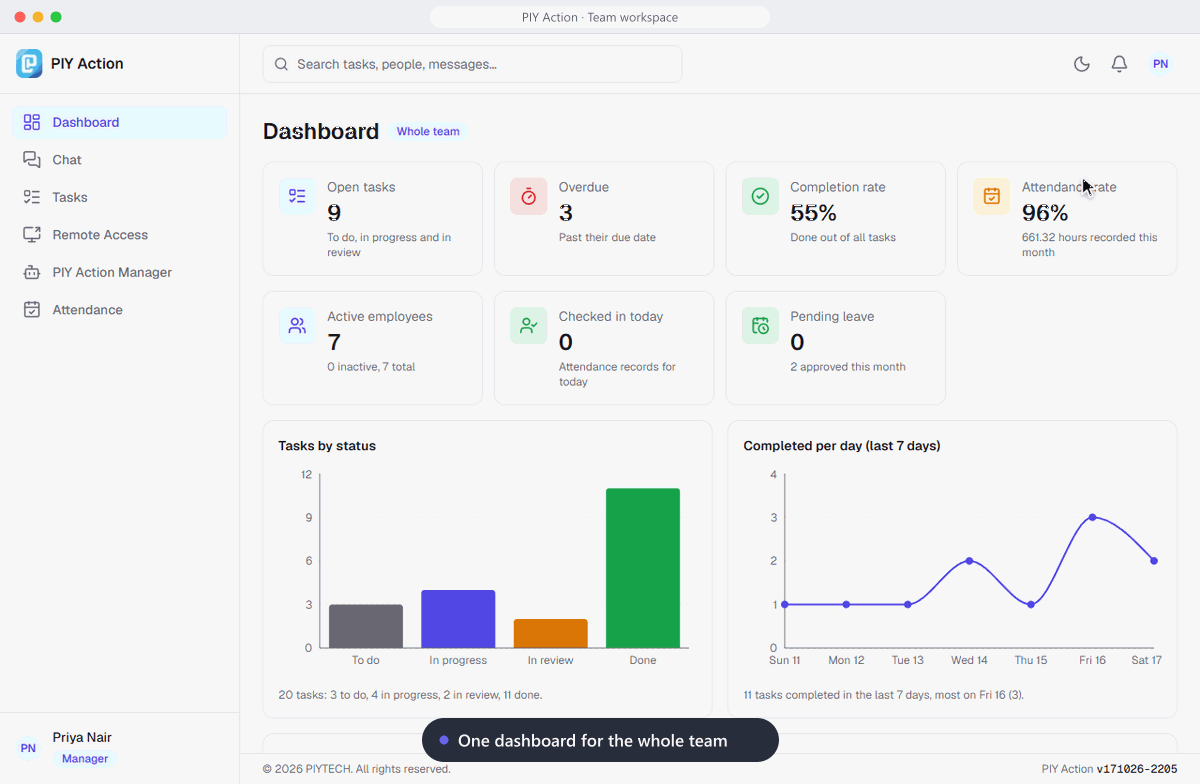Click the gray To do bar
Viewport: 1200px width, 784px height.
click(x=366, y=626)
